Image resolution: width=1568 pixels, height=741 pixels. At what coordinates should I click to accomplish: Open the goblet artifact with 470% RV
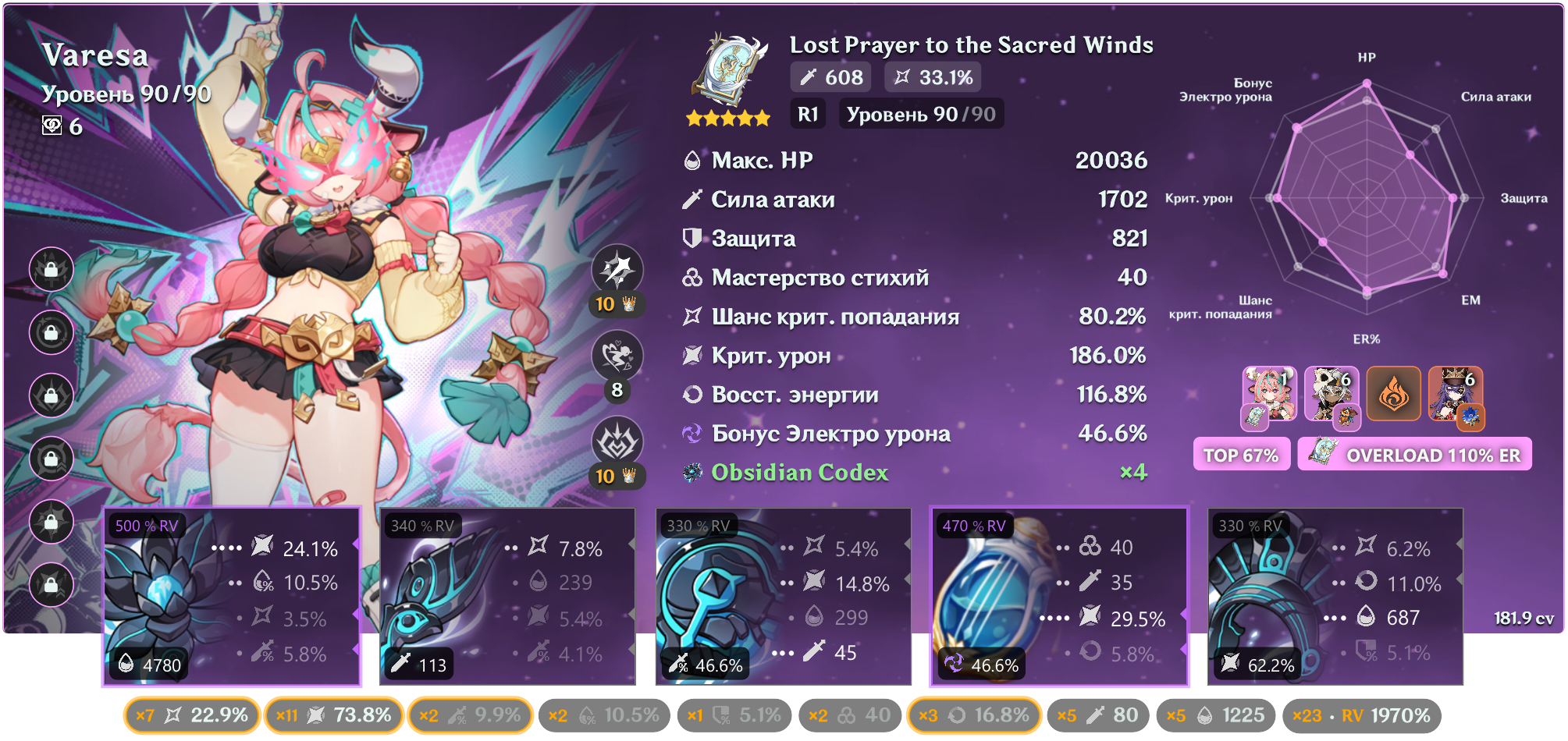pos(1059,597)
